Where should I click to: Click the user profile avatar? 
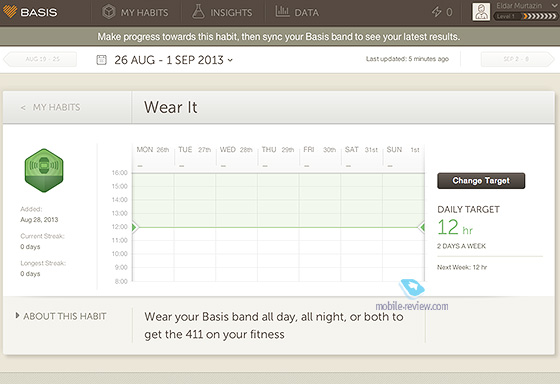pyautogui.click(x=481, y=12)
